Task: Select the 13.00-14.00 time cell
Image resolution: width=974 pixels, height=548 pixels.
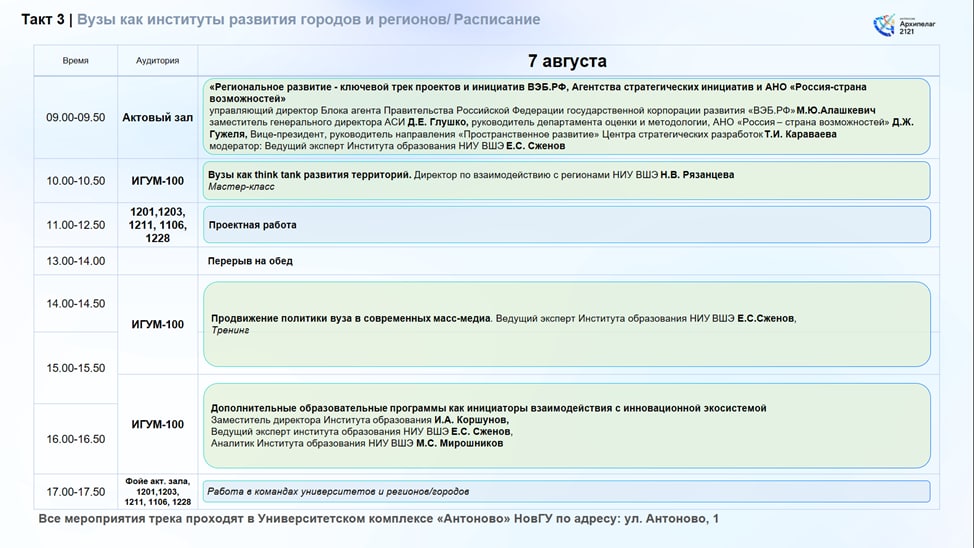Action: (75, 261)
